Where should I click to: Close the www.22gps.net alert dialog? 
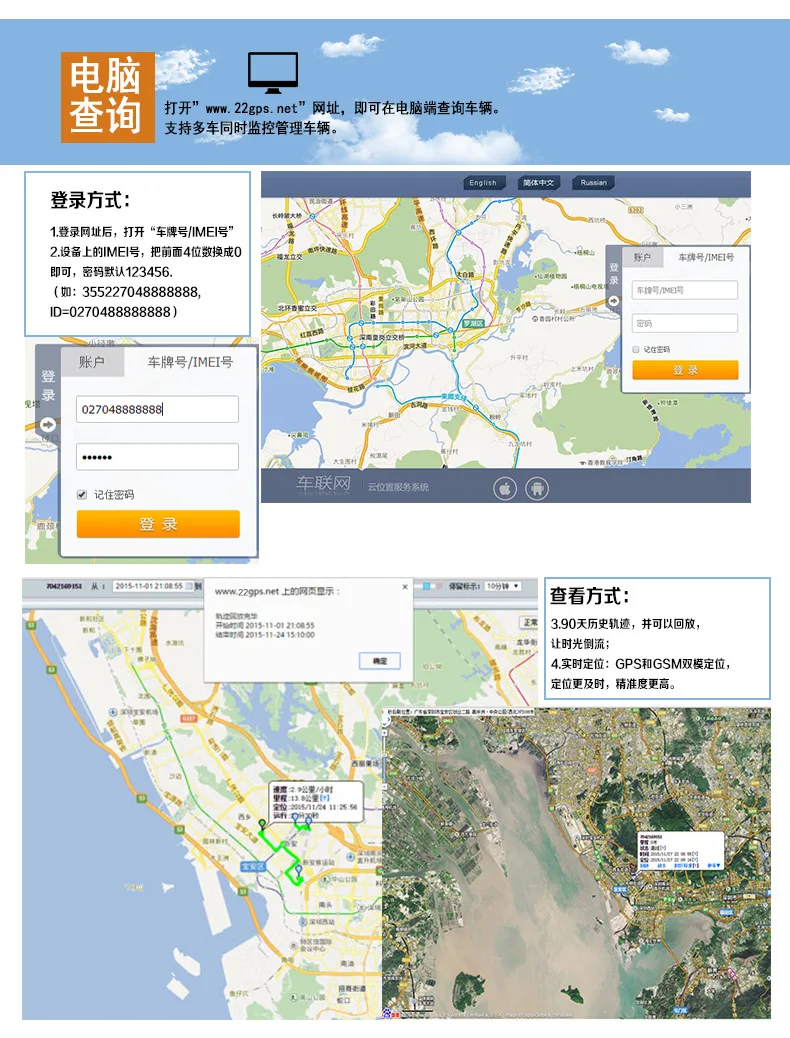(405, 587)
